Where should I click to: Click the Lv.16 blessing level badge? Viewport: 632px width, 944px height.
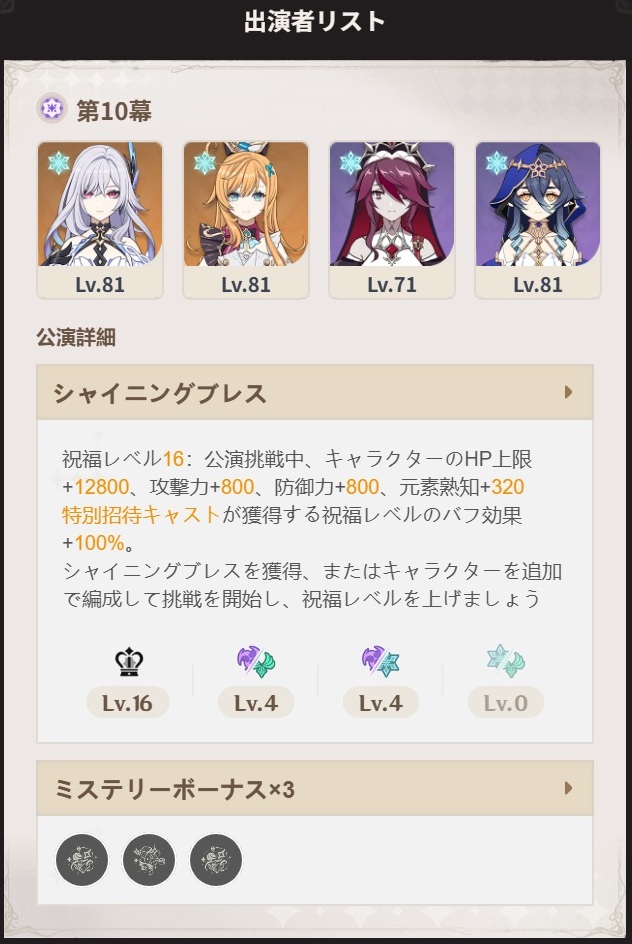point(128,703)
